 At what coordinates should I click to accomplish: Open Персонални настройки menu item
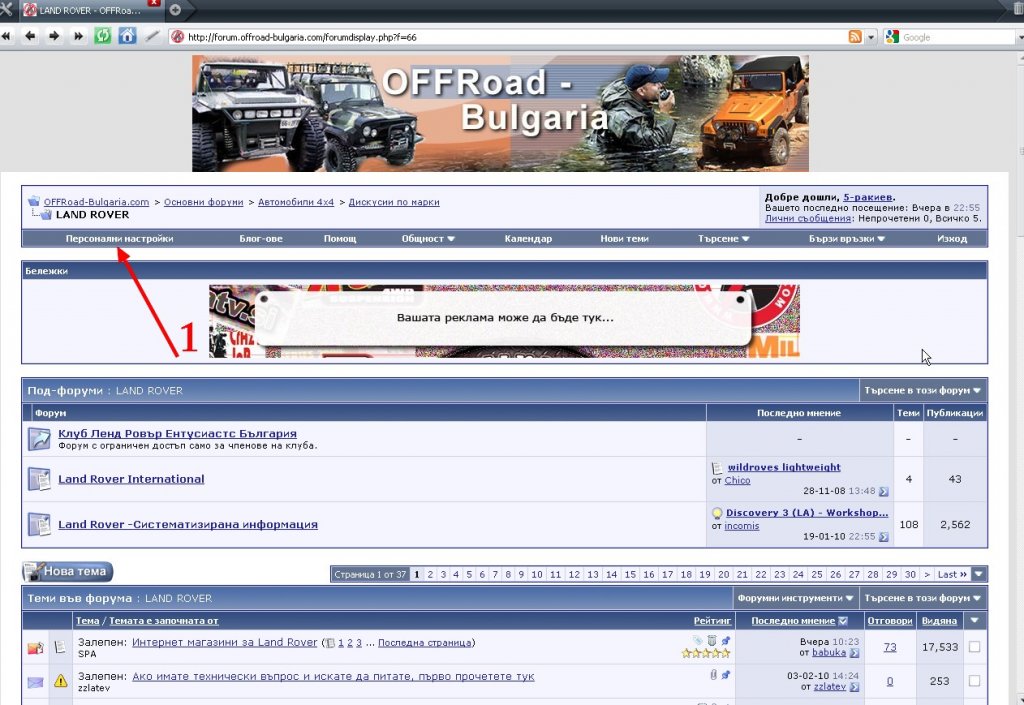[x=120, y=239]
